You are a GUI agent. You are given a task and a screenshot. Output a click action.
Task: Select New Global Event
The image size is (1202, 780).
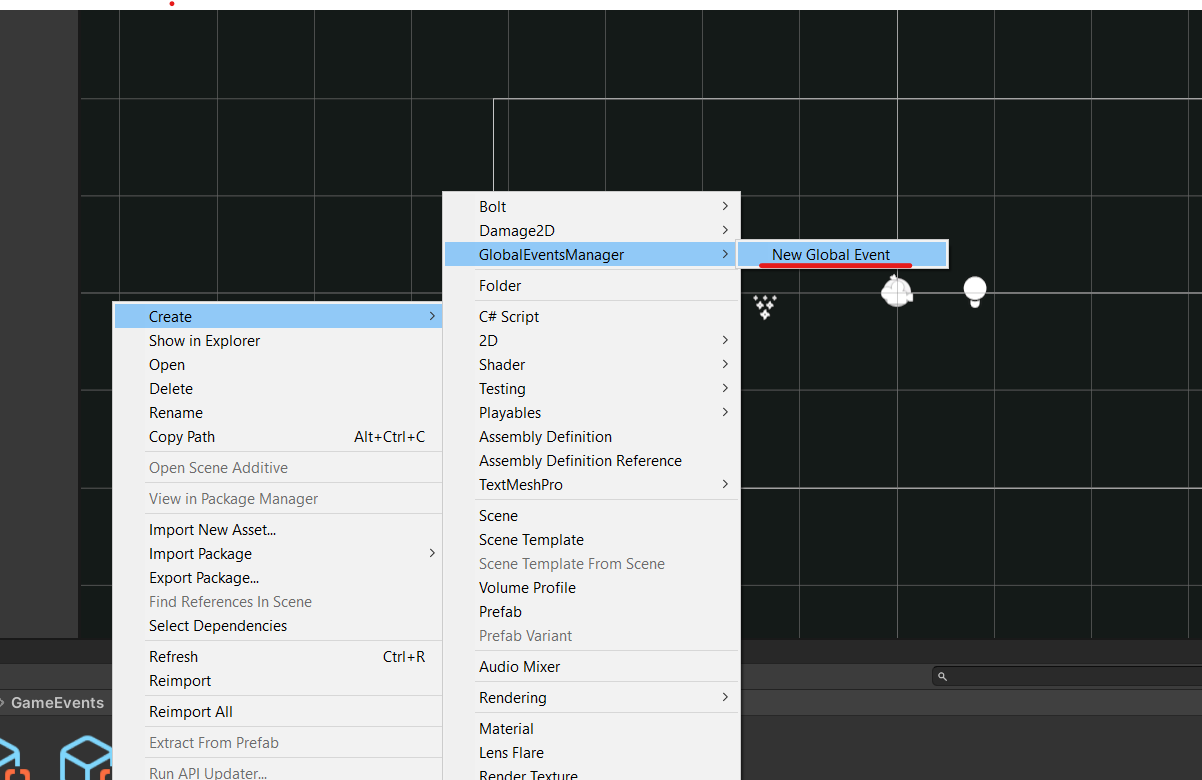point(839,254)
